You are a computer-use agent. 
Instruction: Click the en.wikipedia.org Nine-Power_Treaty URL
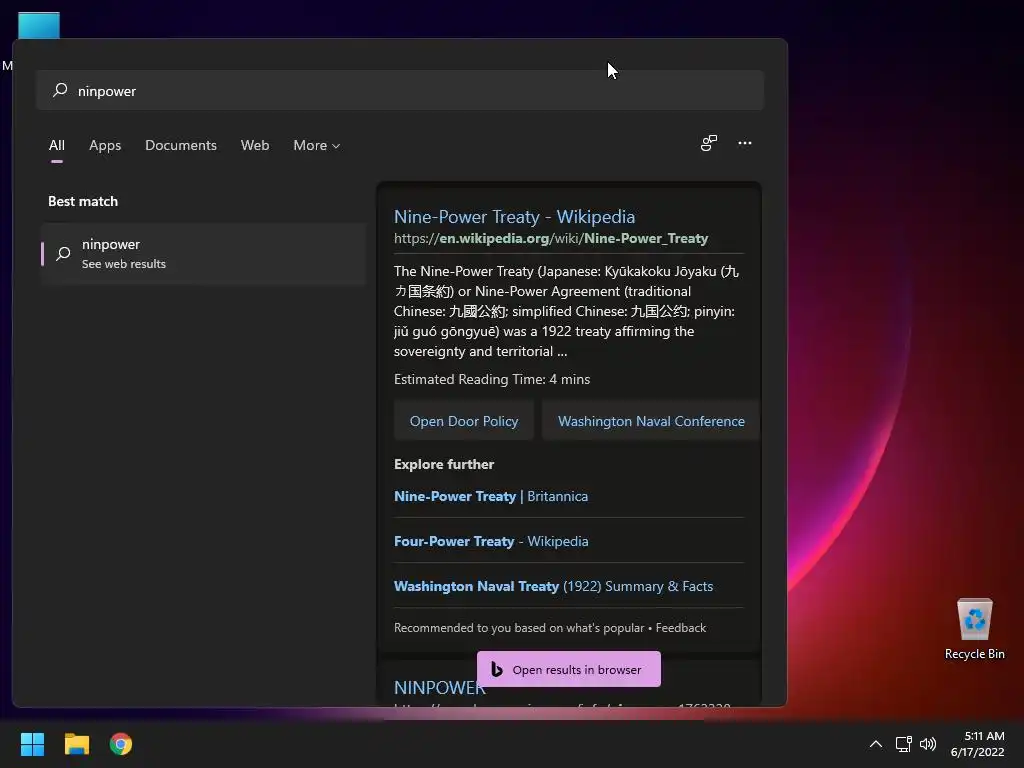coord(551,238)
